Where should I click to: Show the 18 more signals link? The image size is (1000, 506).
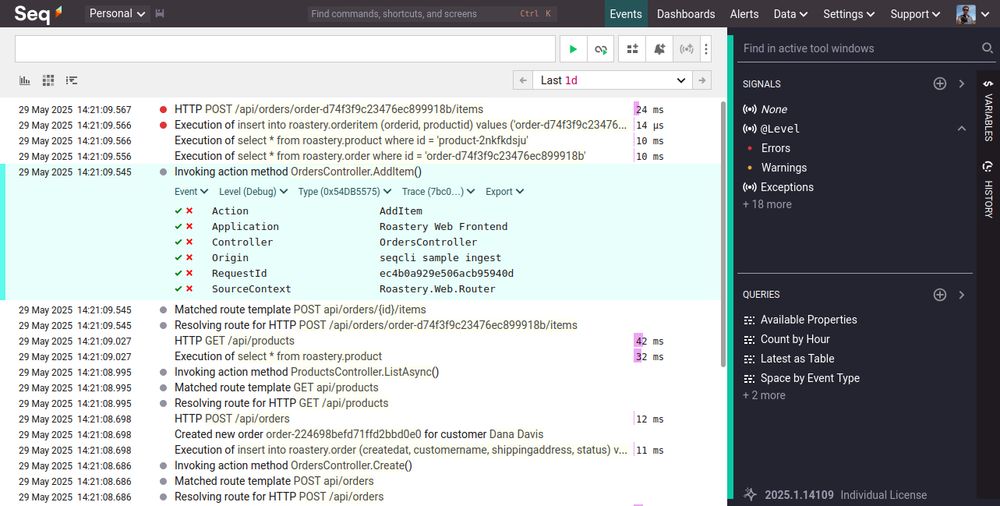(x=767, y=204)
